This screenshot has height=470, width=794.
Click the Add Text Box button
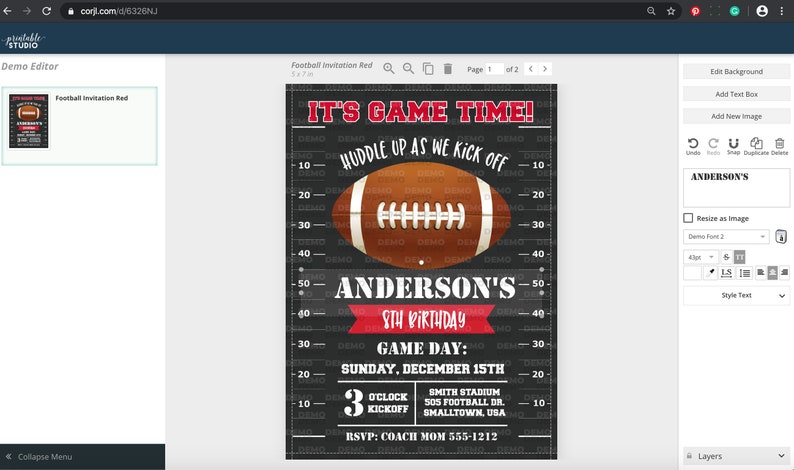point(736,94)
